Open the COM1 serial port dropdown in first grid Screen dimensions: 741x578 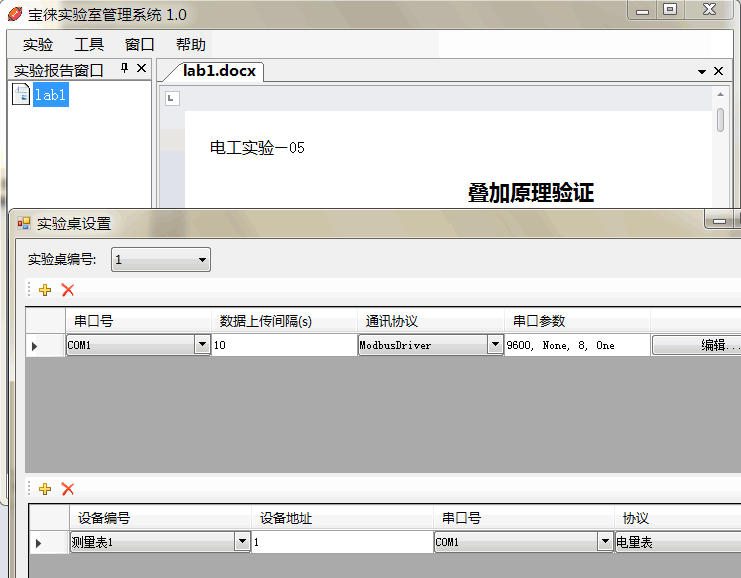point(202,345)
